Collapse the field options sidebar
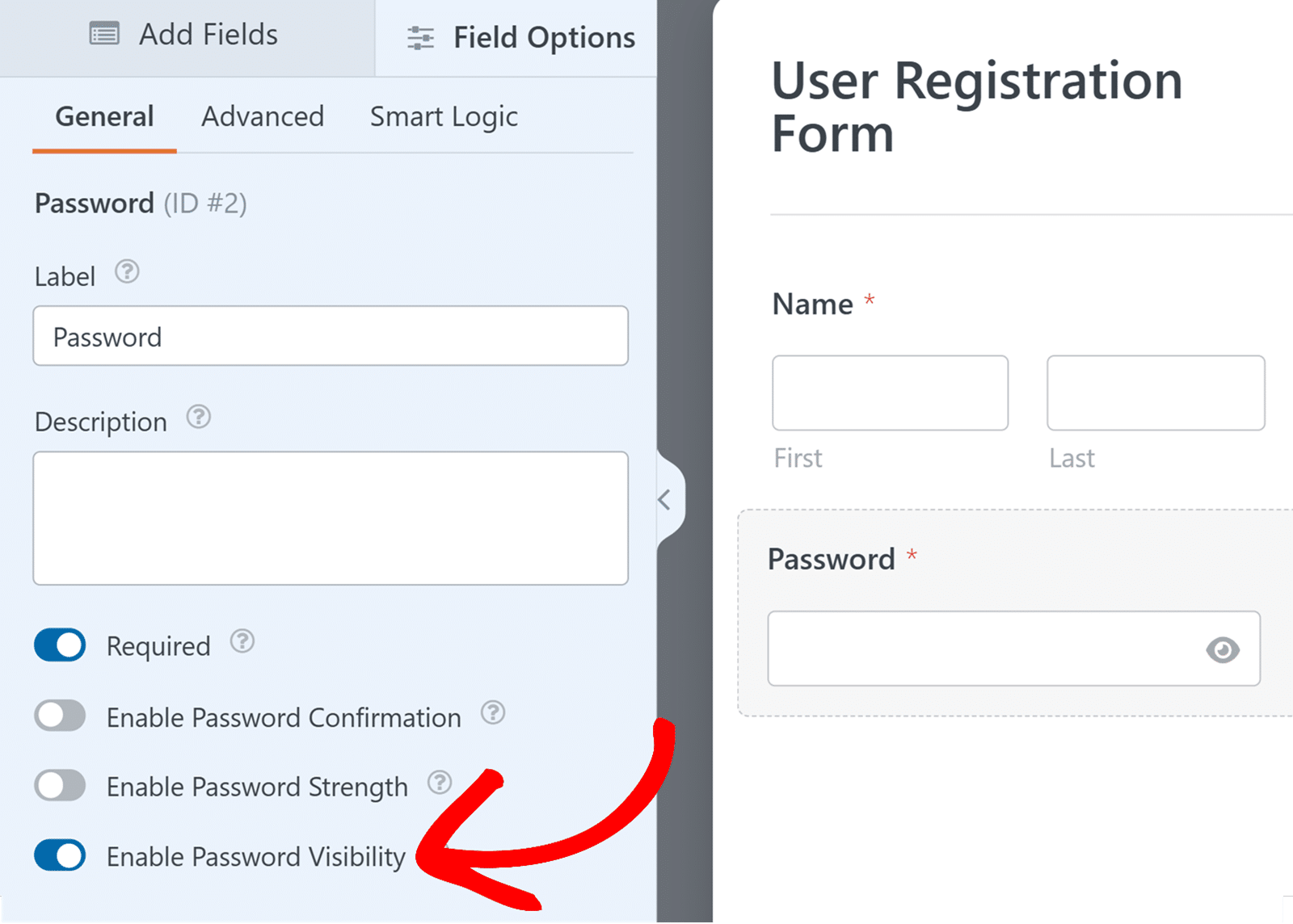Viewport: 1293px width, 924px height. coord(665,500)
